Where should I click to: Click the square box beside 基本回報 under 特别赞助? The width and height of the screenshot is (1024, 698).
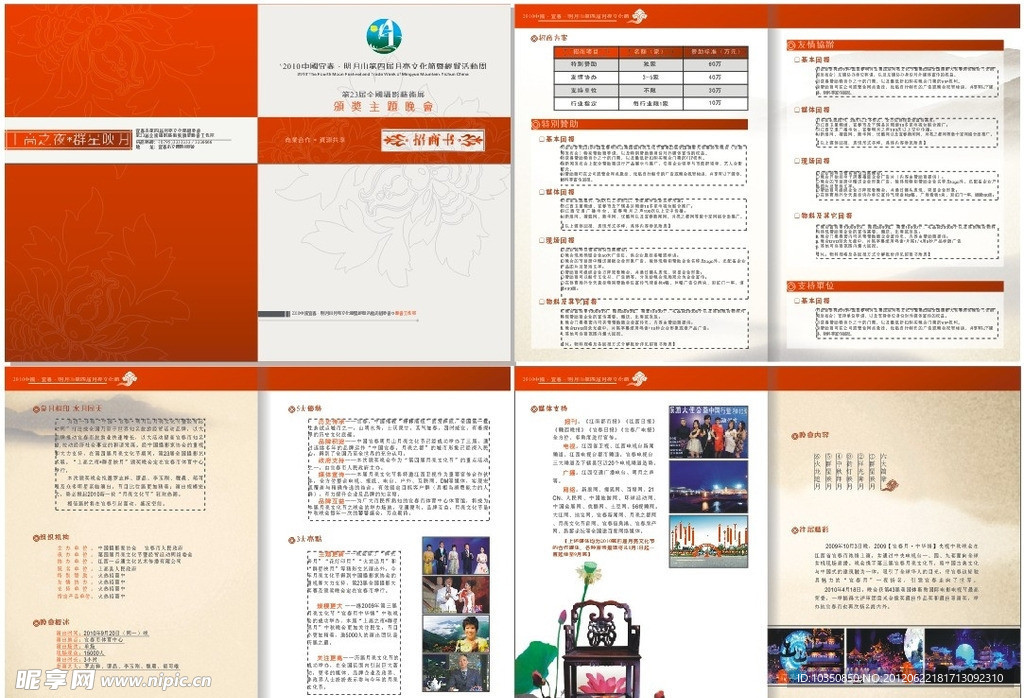[543, 139]
